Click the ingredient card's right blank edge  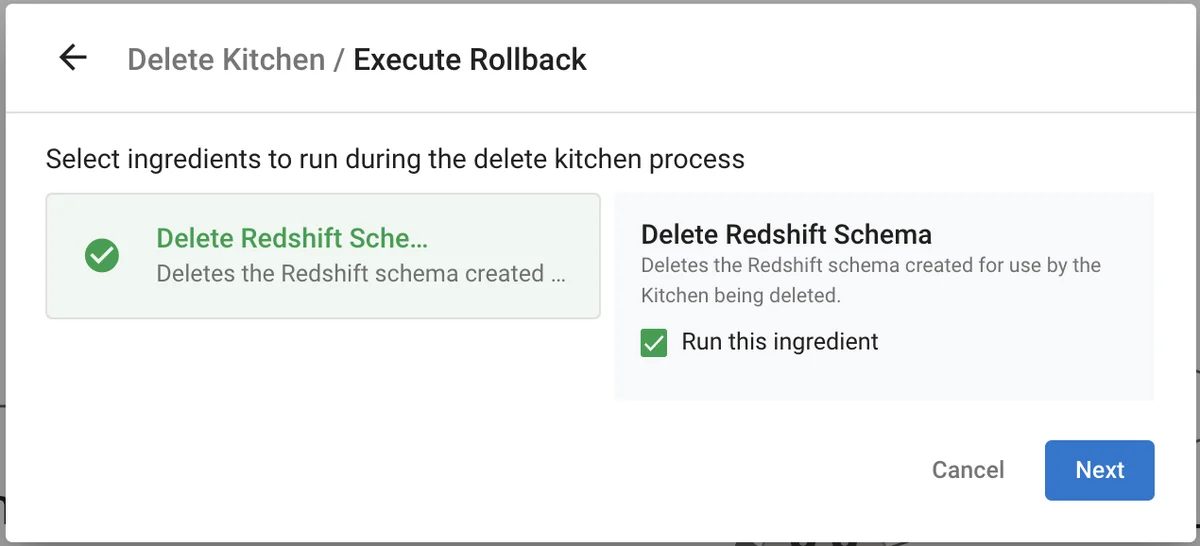[588, 256]
